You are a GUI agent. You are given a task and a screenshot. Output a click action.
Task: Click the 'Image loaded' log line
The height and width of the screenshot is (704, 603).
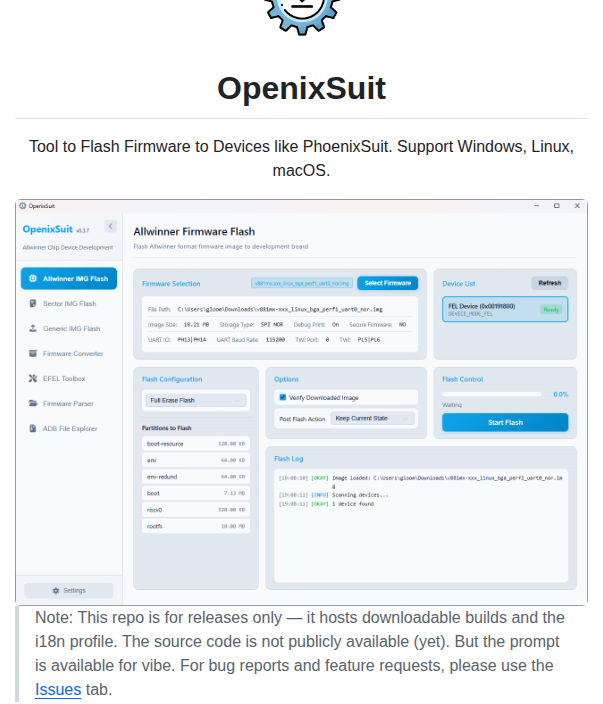[421, 482]
